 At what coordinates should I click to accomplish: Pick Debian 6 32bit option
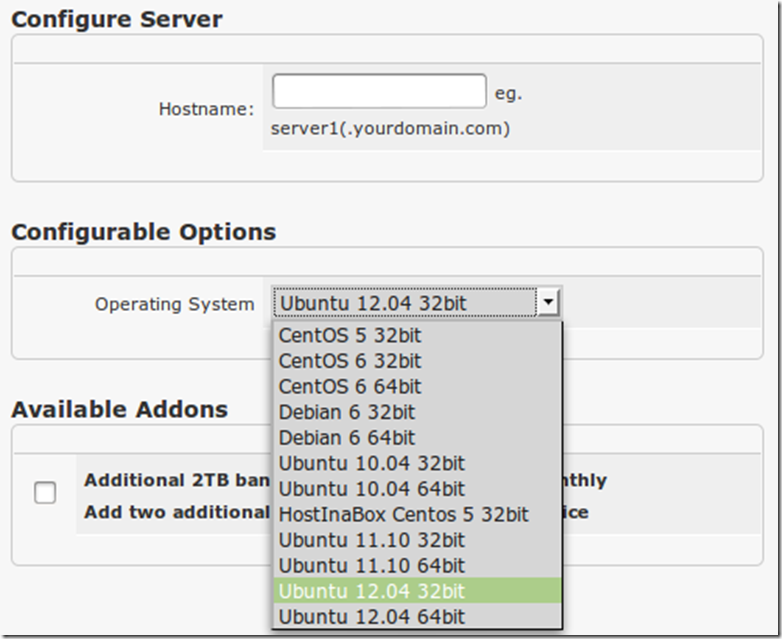click(417, 412)
